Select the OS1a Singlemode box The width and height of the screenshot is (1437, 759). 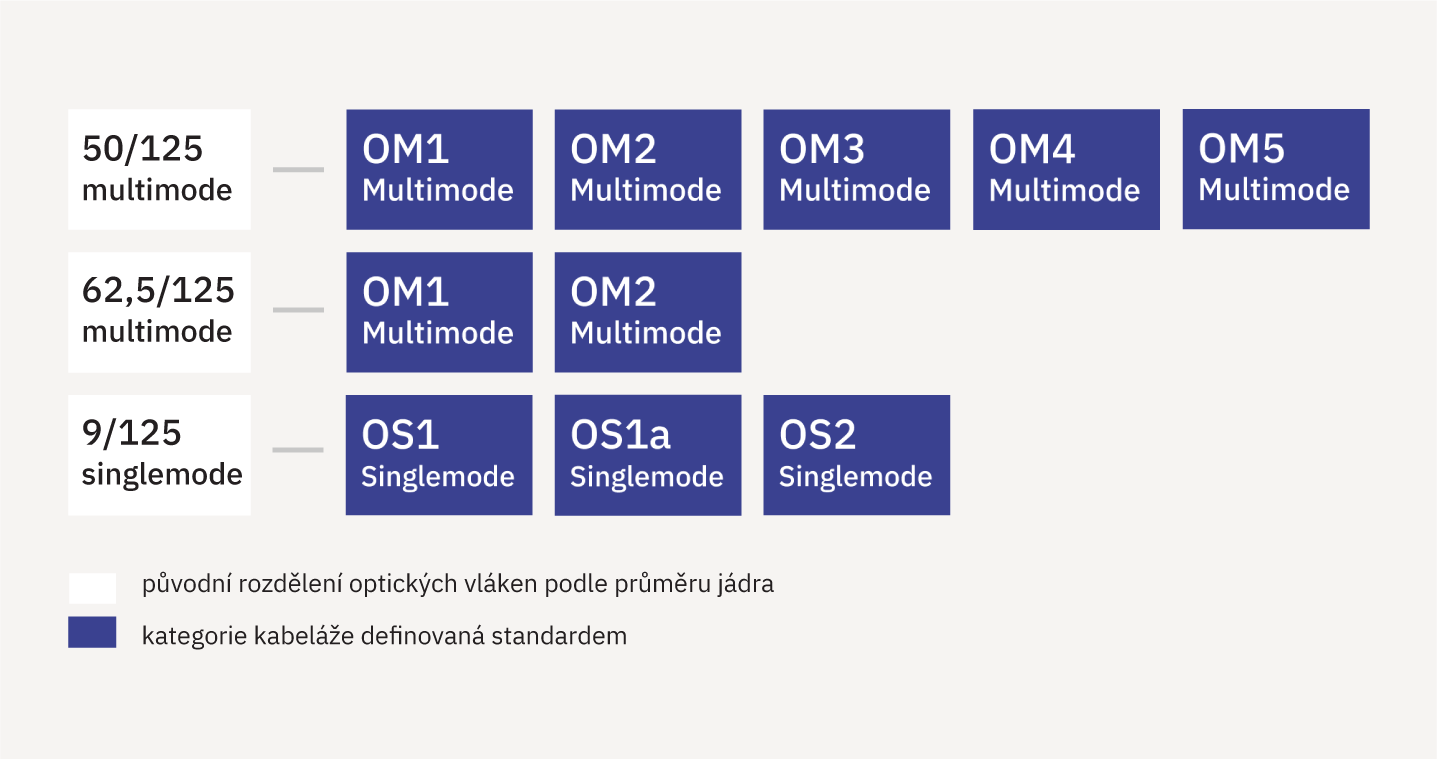click(x=648, y=455)
